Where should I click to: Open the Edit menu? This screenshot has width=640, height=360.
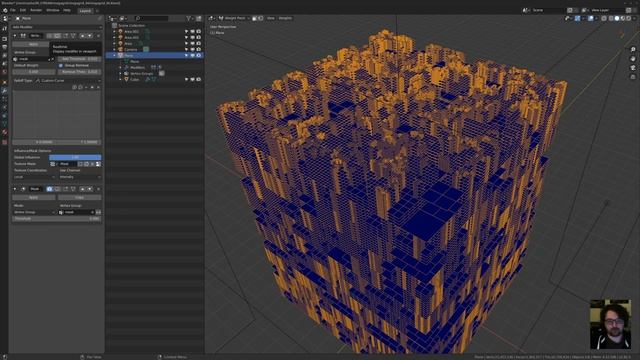(x=23, y=10)
